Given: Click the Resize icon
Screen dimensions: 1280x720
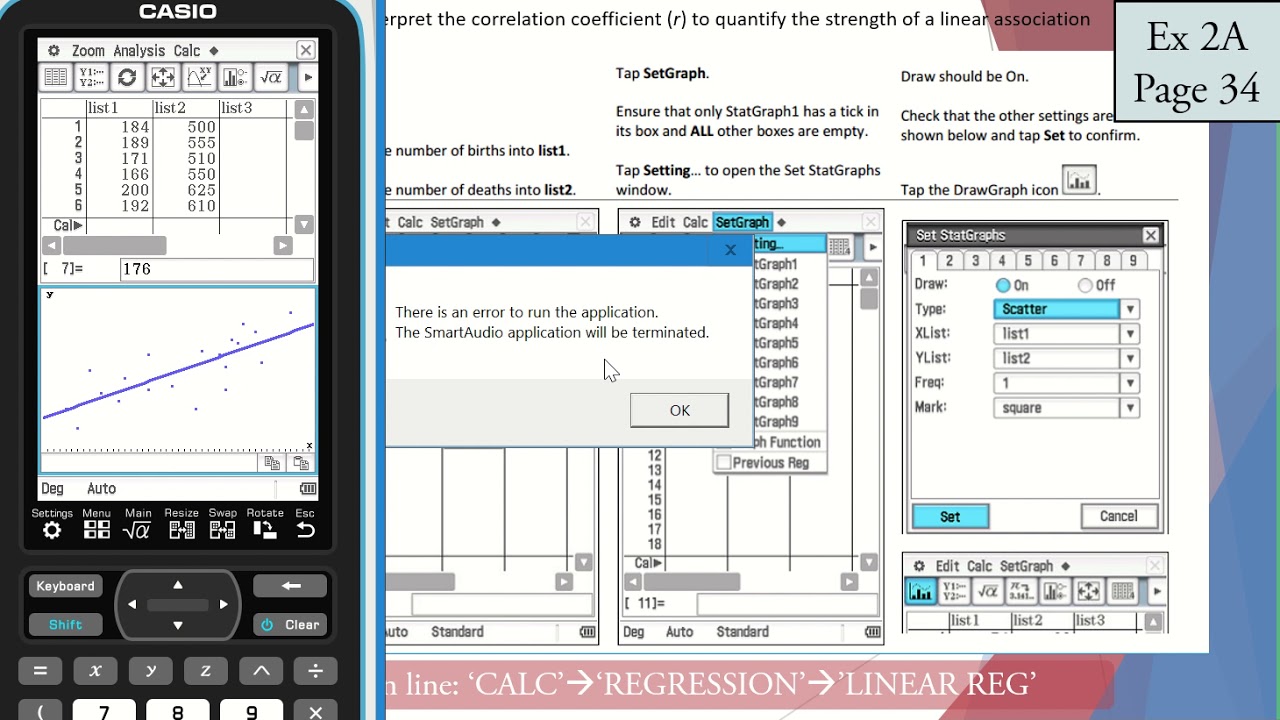Looking at the screenshot, I should [x=181, y=530].
